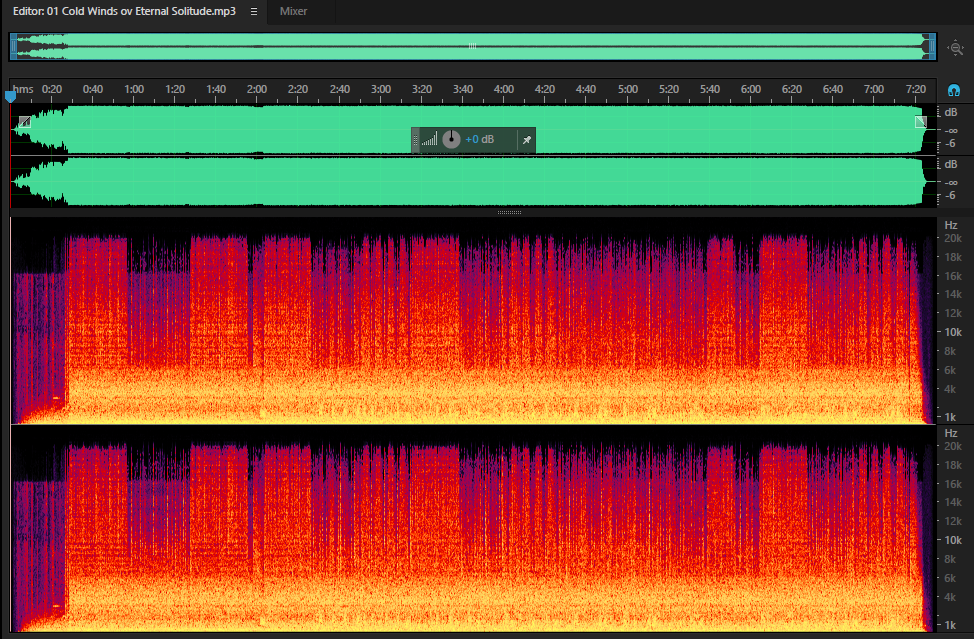Screen dimensions: 974x639
Task: Click 1:20 on the timeline ruler
Action: tap(175, 89)
